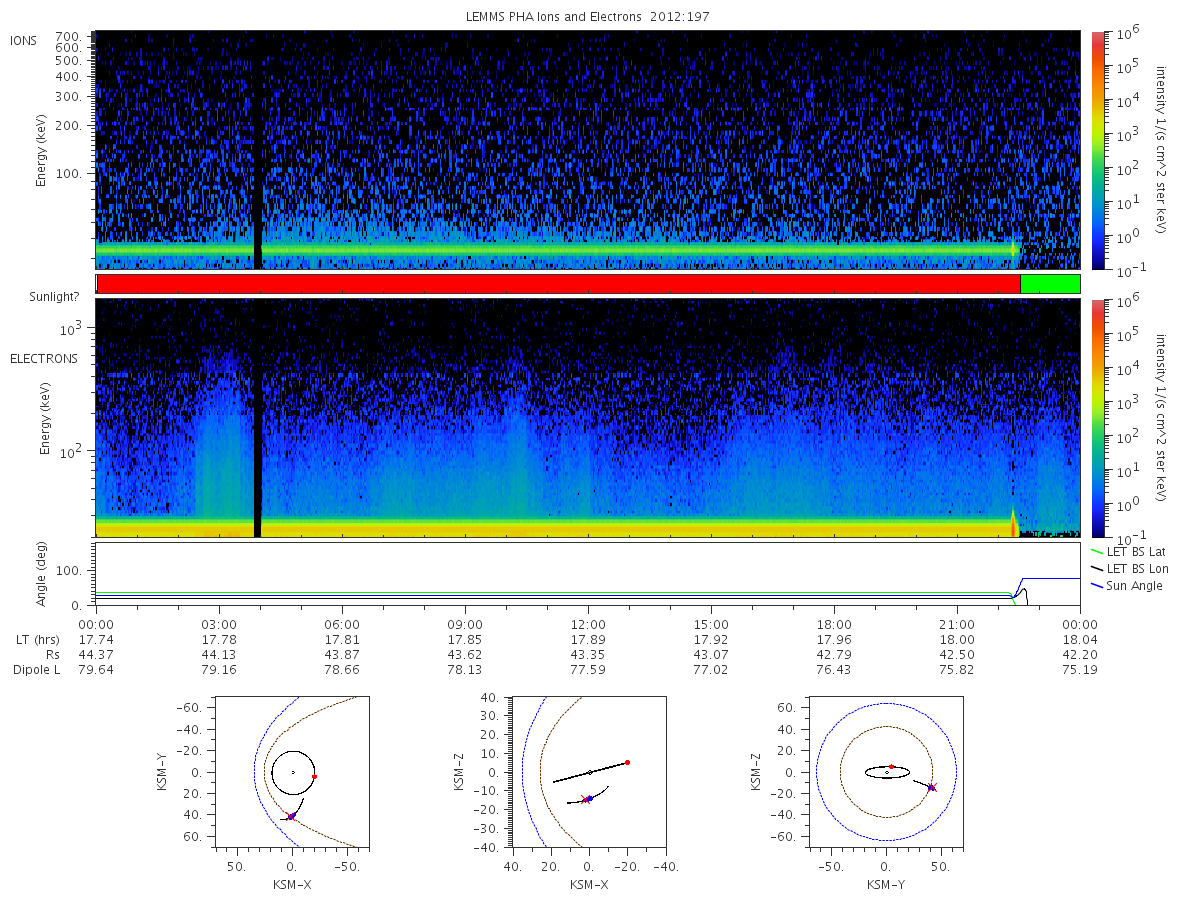Click the red X marker in the KSM-X/KSM-Z plot
The width and height of the screenshot is (1200, 900).
pos(585,799)
